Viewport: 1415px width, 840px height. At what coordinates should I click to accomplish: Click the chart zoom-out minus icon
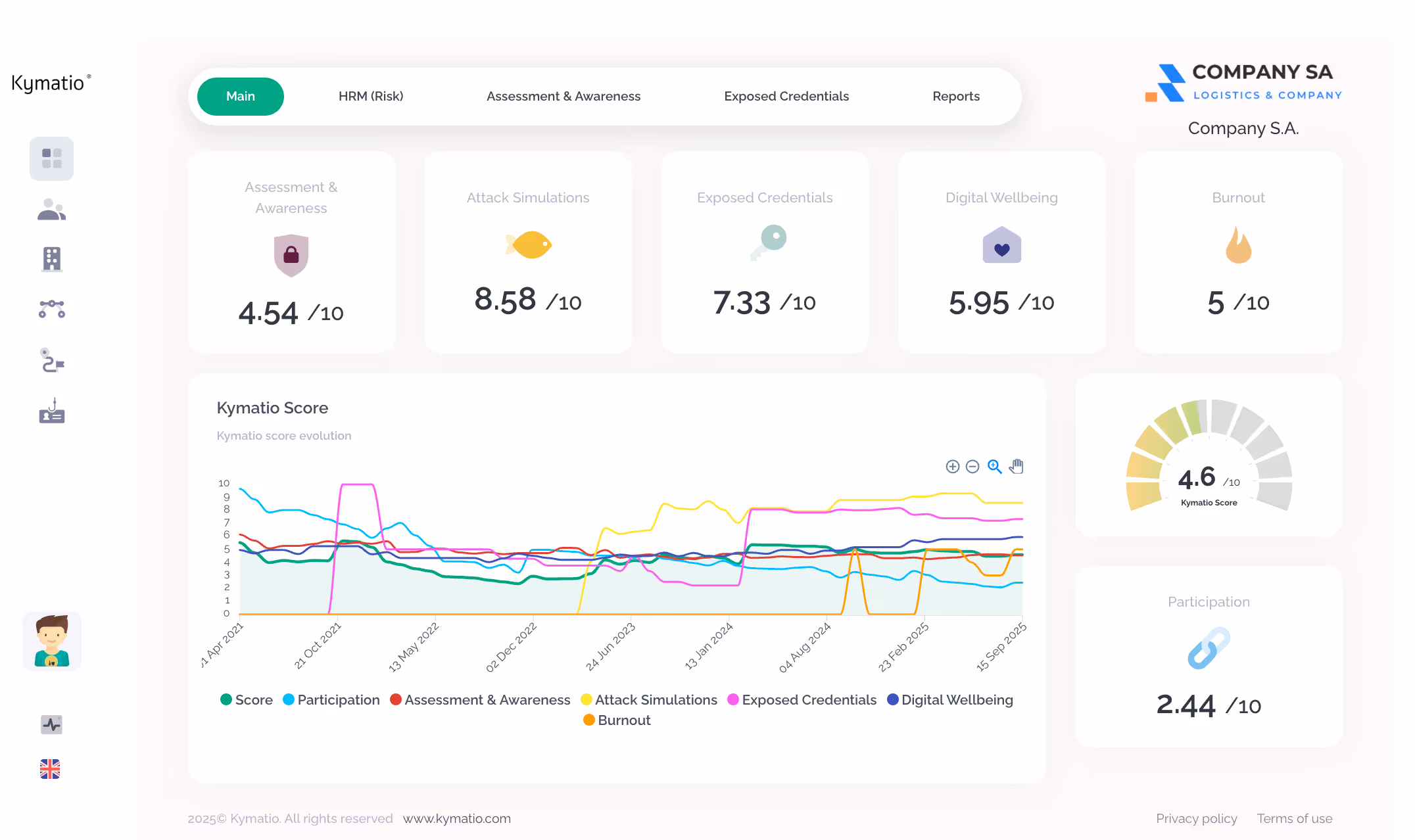(972, 467)
